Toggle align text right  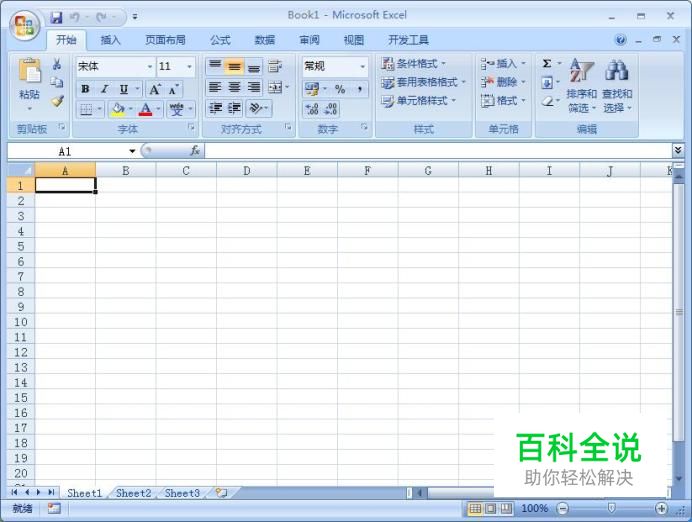(x=254, y=87)
